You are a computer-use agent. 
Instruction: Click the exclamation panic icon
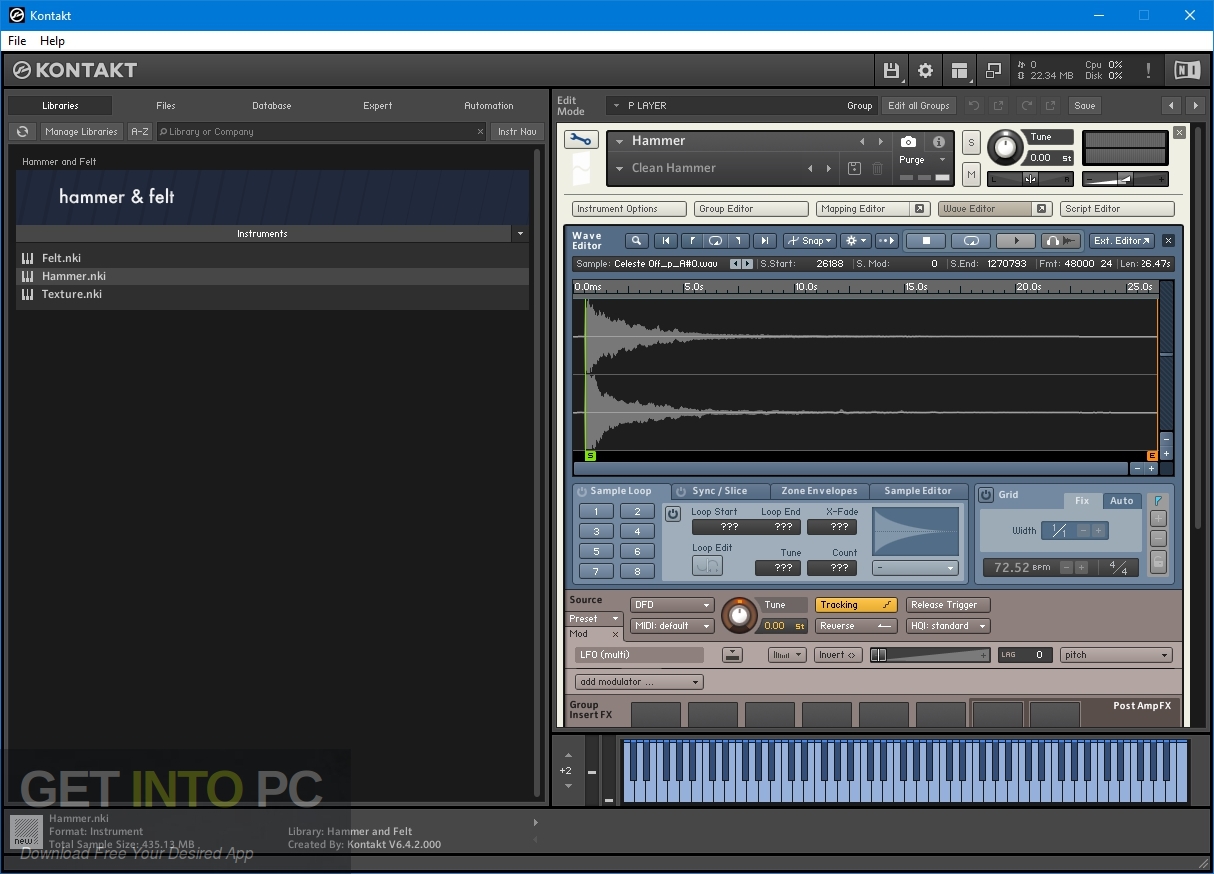1148,70
